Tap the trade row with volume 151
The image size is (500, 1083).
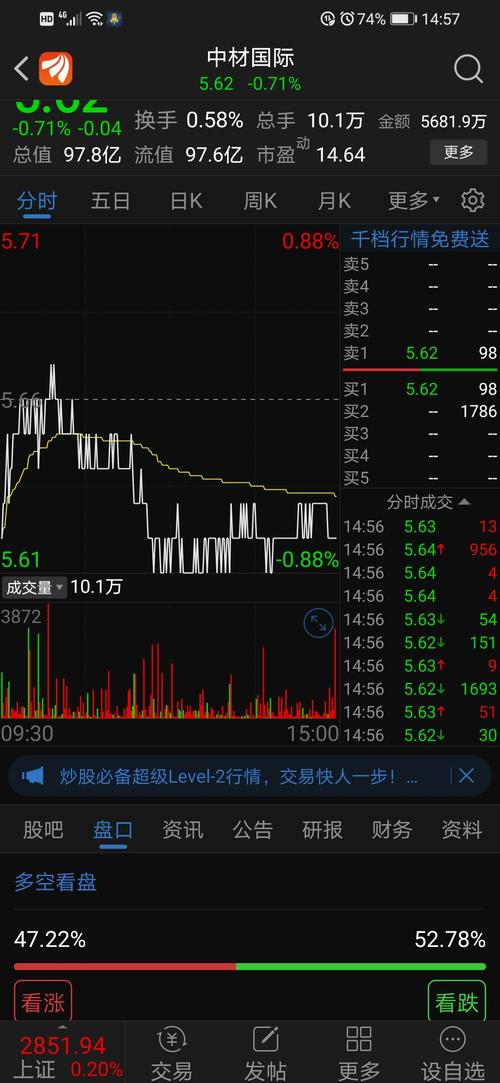point(420,642)
